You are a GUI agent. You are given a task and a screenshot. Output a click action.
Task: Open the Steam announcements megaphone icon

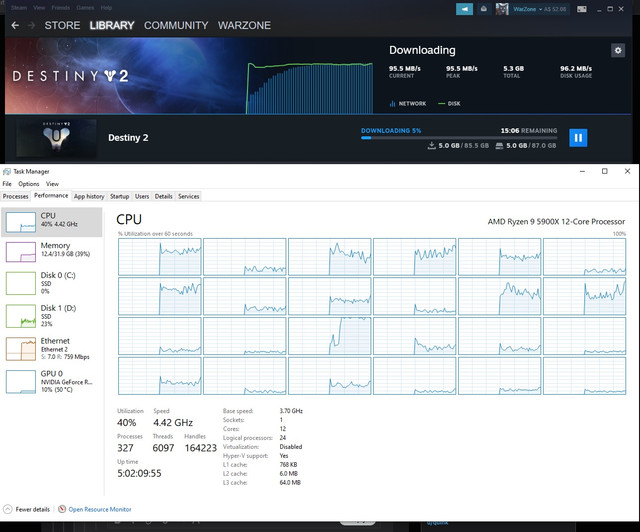coord(464,9)
